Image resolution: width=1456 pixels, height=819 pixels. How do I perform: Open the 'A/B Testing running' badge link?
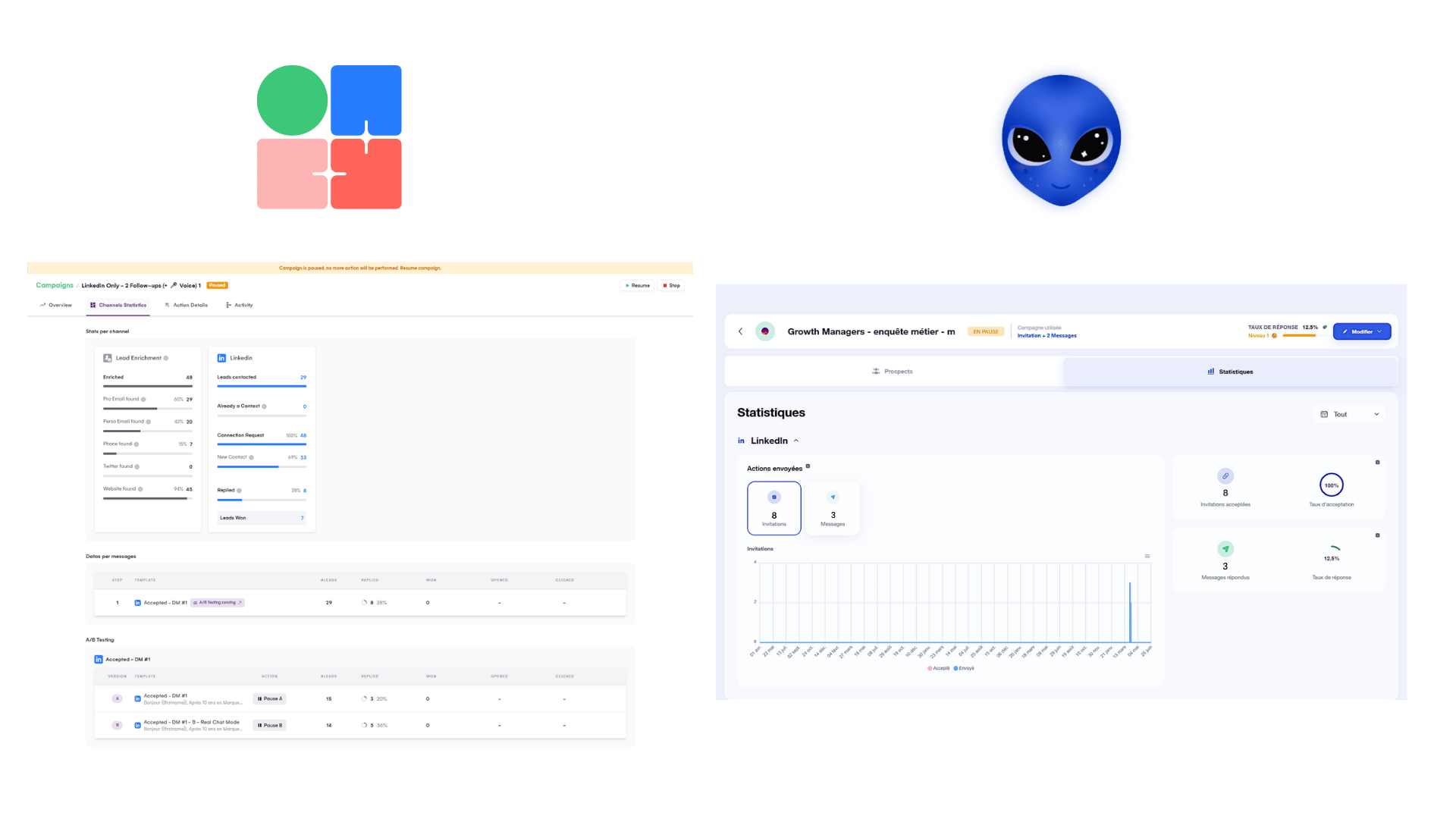(x=218, y=603)
